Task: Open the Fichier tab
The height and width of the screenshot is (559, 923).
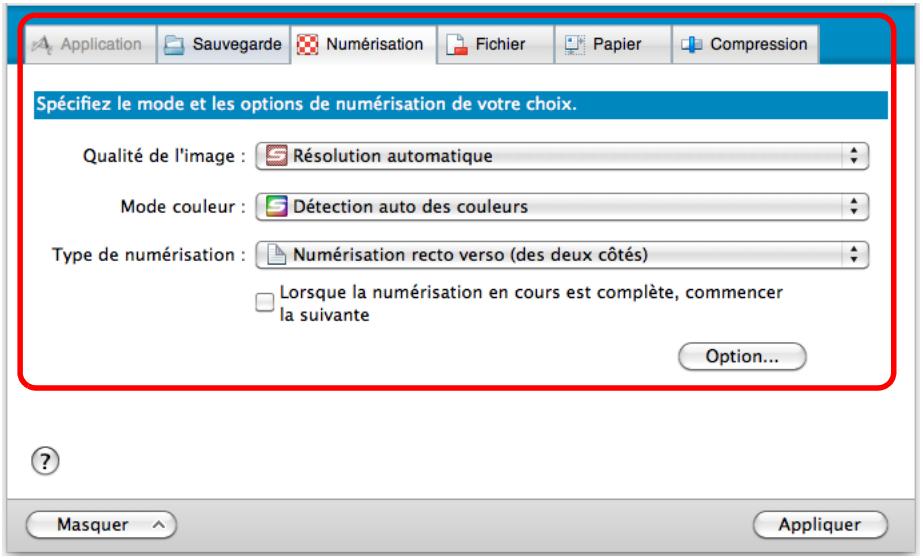Action: click(x=495, y=44)
